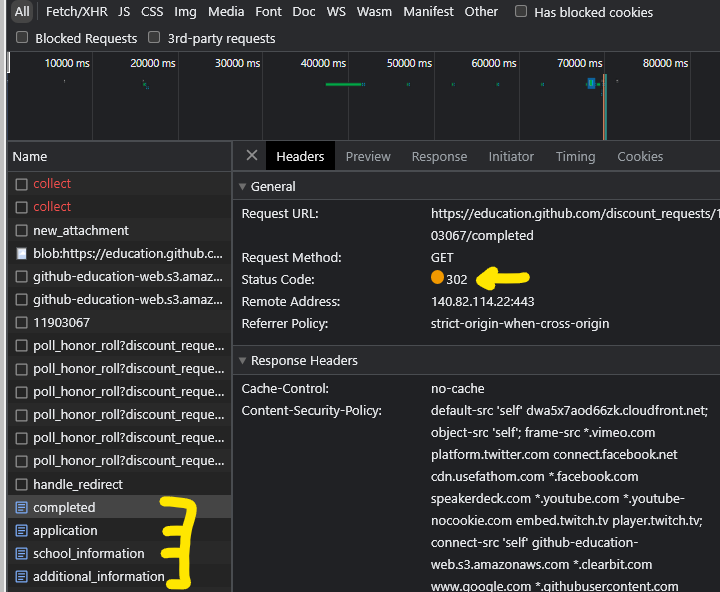720x592 pixels.
Task: Click the strict-origin-when-cross-origin value
Action: coord(520,324)
